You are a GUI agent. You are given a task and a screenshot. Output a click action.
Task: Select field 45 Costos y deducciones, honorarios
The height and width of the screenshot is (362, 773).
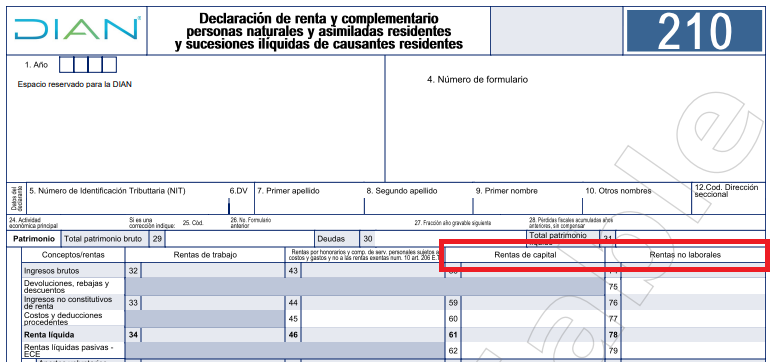point(373,318)
